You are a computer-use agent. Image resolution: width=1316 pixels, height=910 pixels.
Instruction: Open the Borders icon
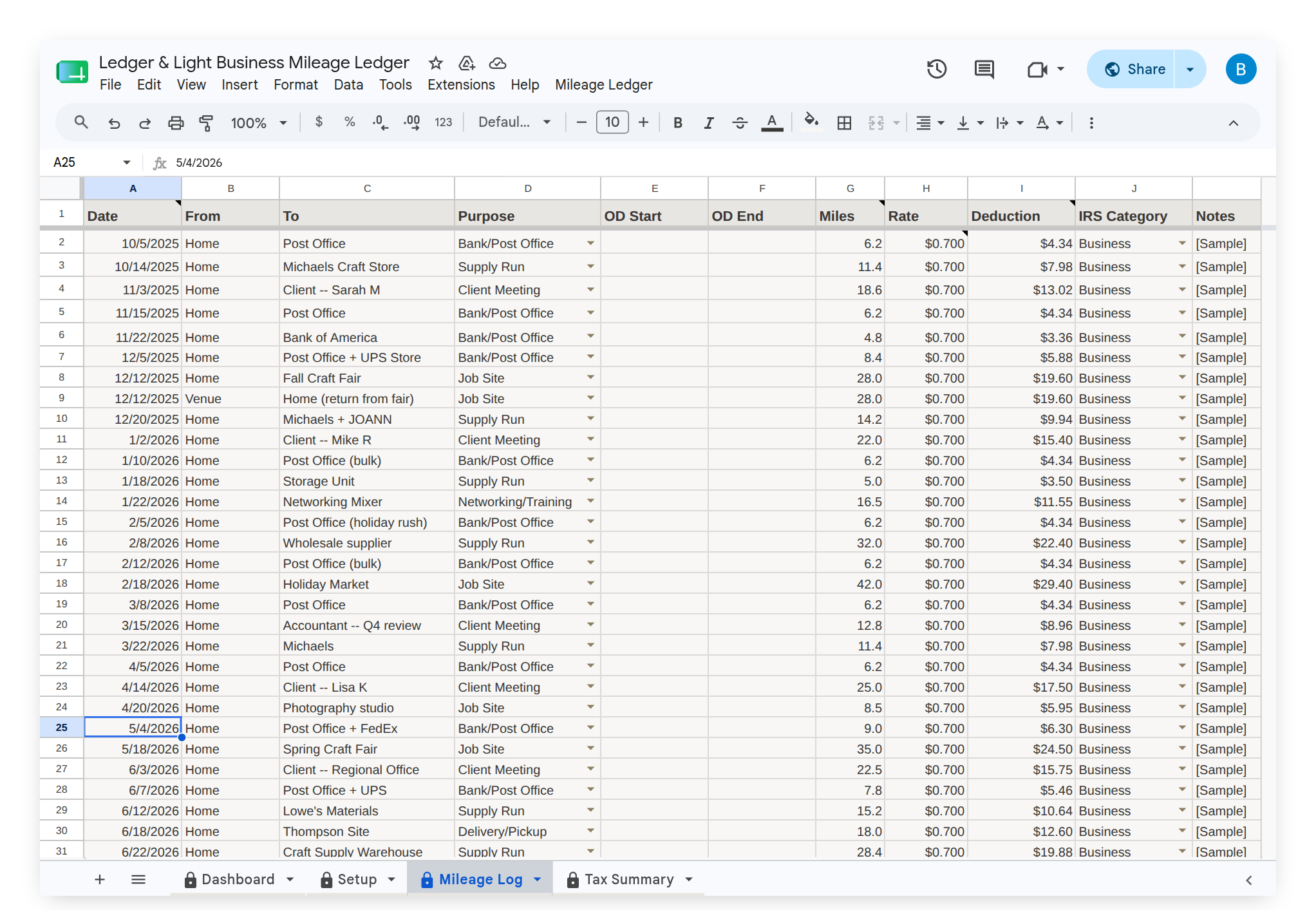[844, 122]
